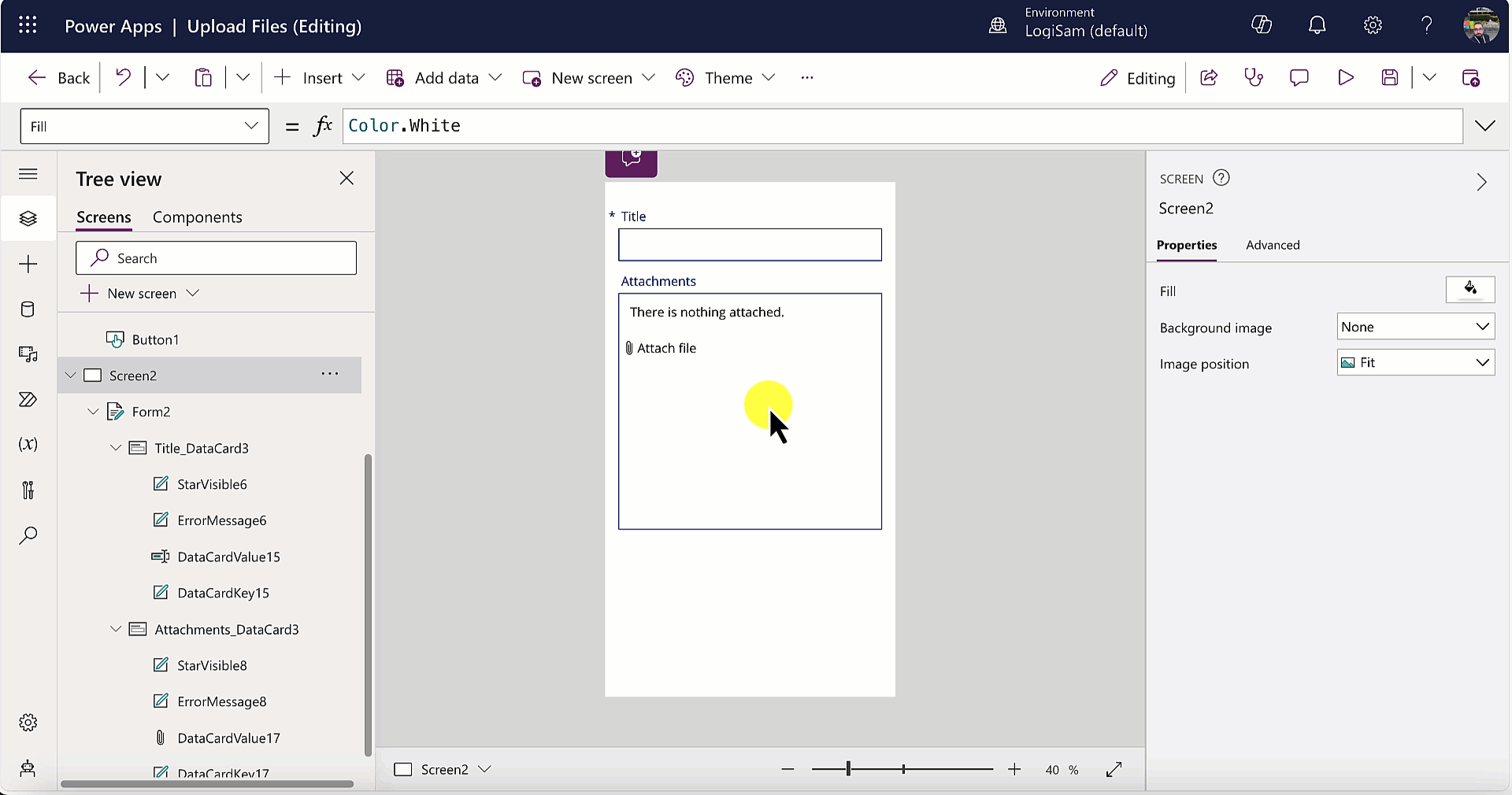Preview the app with Play icon

[x=1345, y=77]
